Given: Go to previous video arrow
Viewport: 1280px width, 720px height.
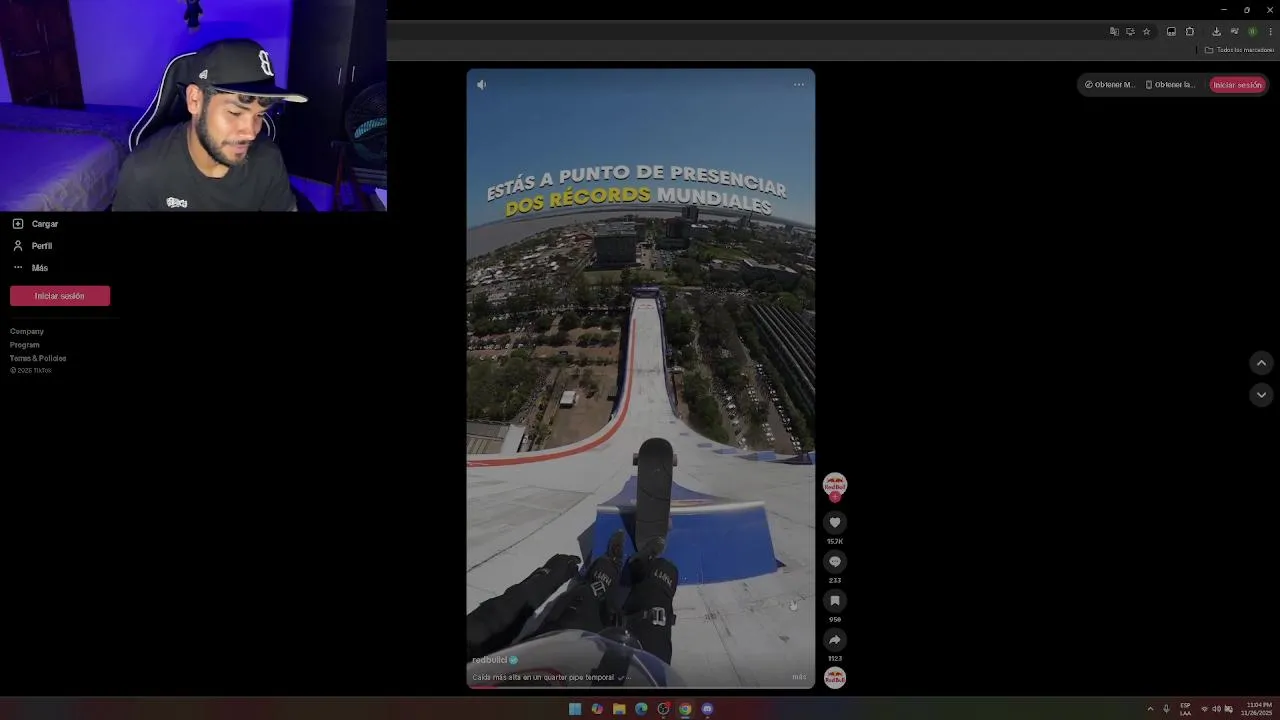Looking at the screenshot, I should coord(1261,363).
